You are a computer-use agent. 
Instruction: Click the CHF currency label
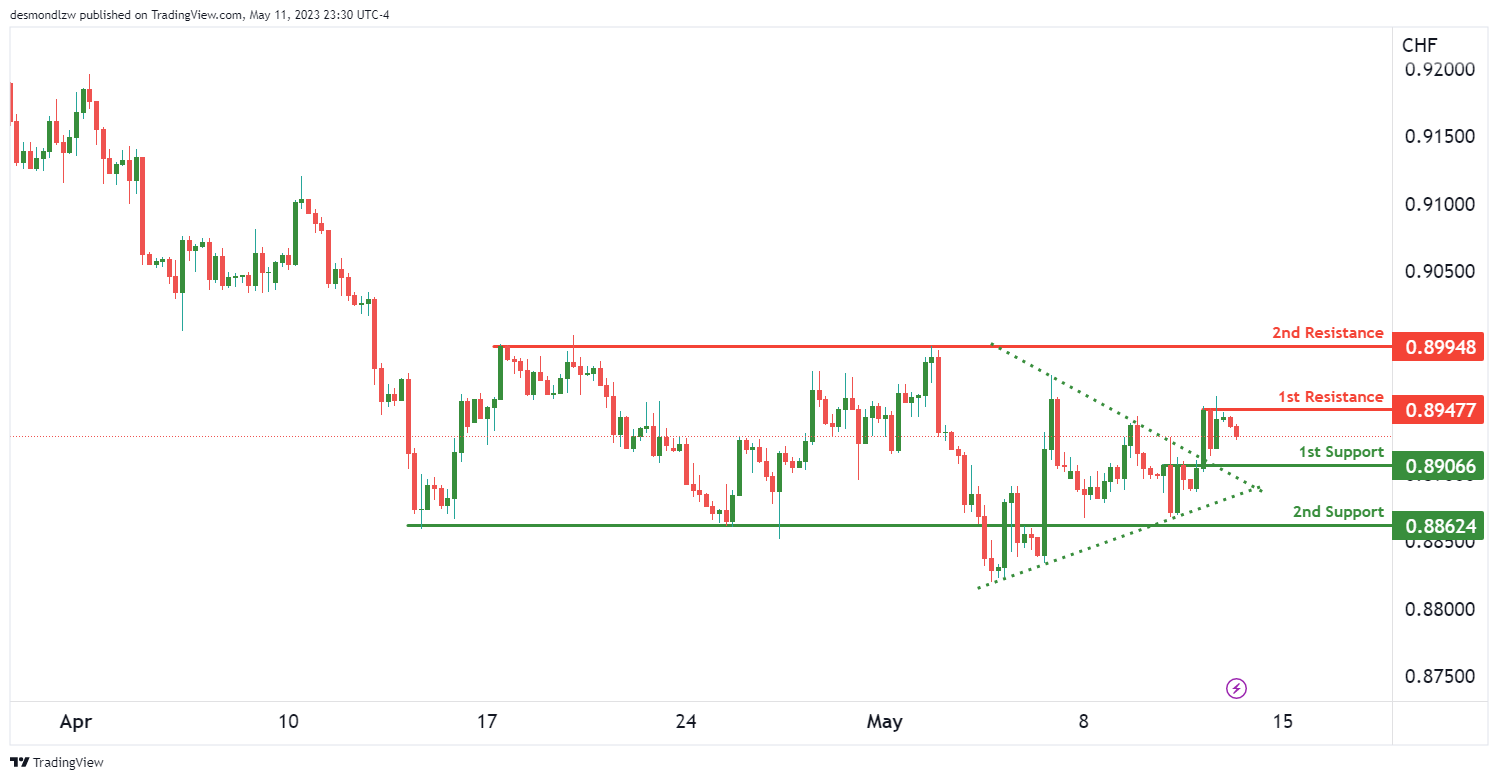pos(1418,45)
